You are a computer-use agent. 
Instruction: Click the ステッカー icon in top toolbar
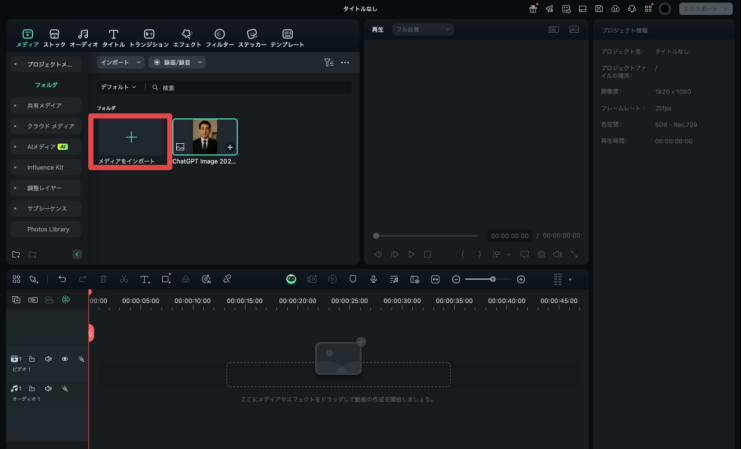tap(252, 38)
